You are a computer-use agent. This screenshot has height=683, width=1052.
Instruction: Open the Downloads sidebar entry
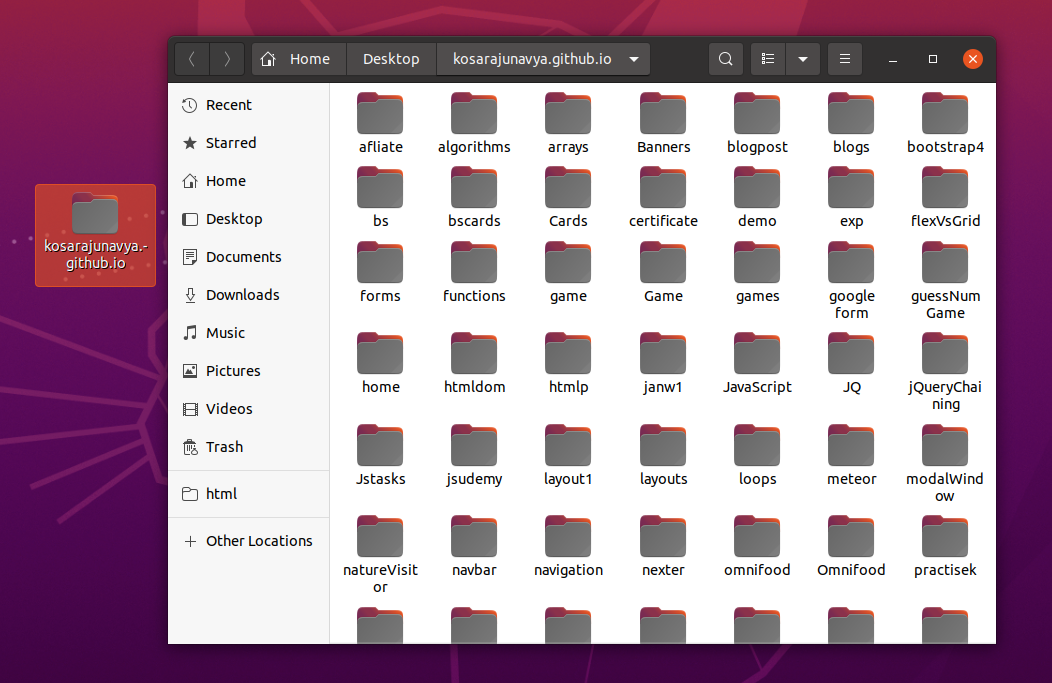pos(240,295)
